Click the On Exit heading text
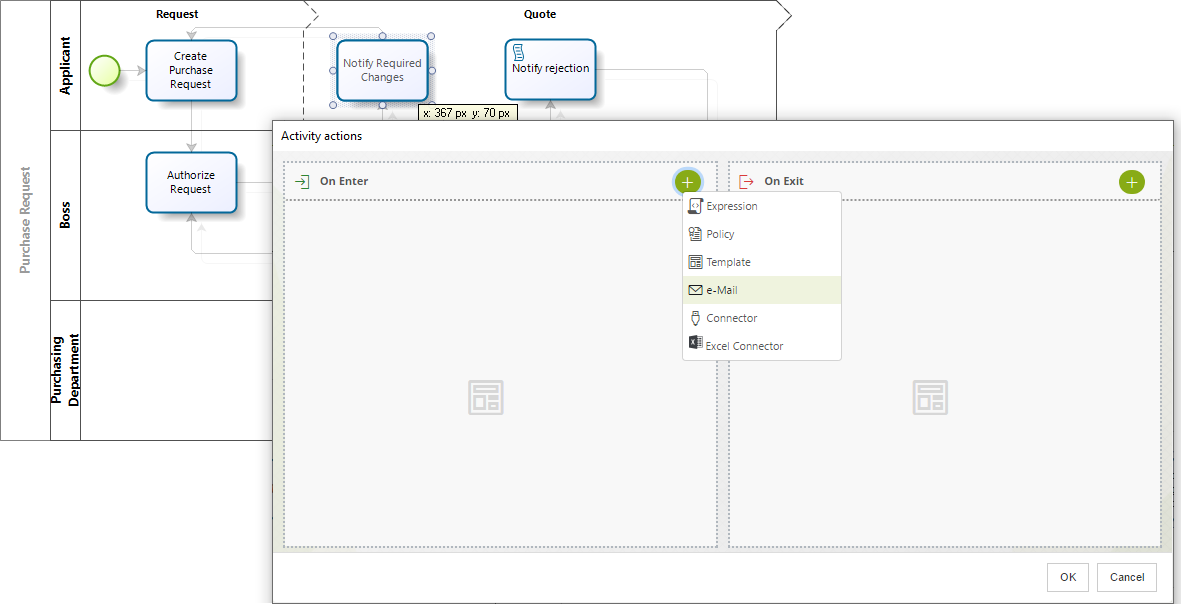This screenshot has height=604, width=1181. 784,182
